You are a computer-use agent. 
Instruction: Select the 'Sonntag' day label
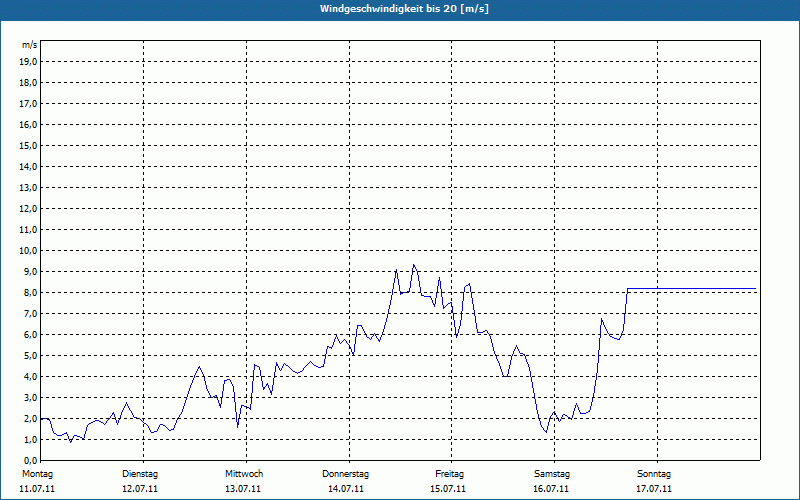[x=654, y=474]
